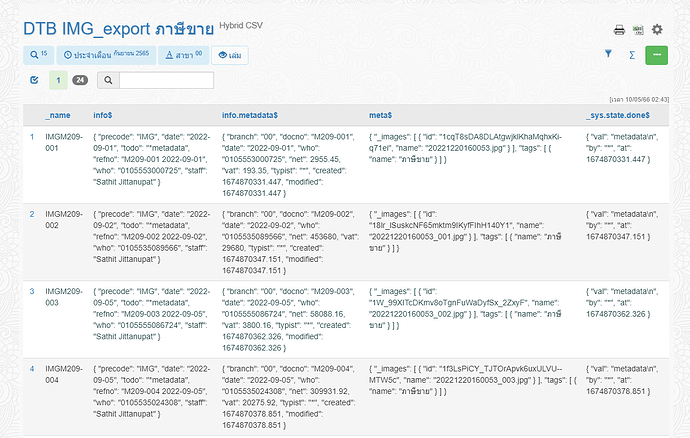Open row number 4 link
This screenshot has width=690, height=438.
pos(31,369)
